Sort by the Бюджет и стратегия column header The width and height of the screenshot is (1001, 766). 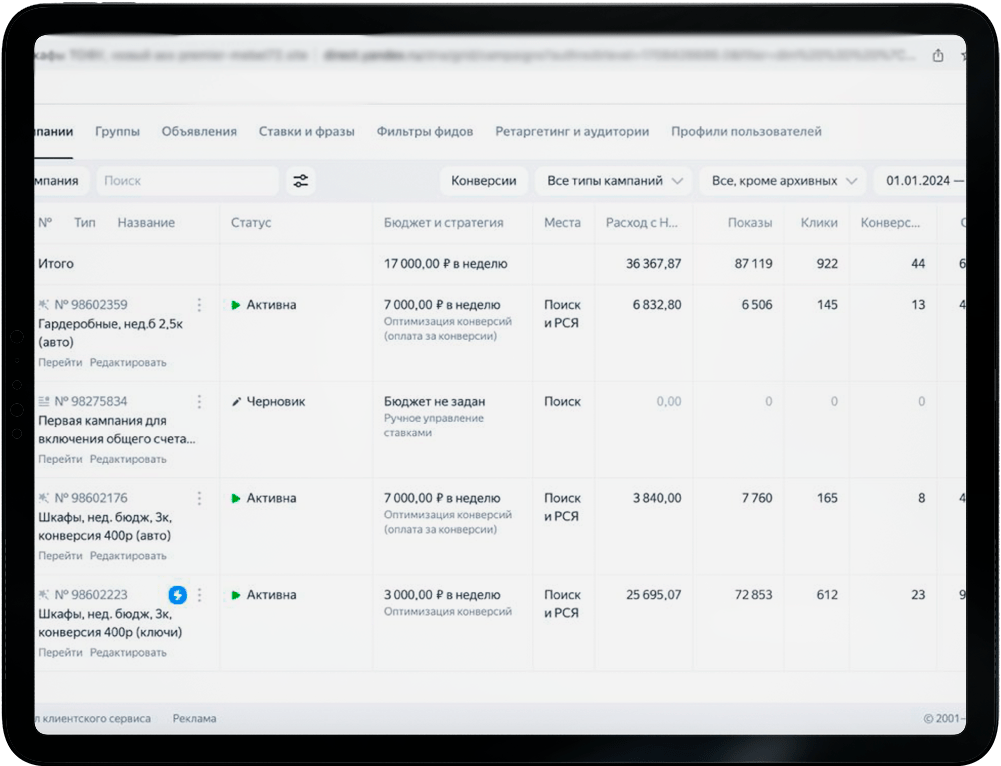coord(444,223)
